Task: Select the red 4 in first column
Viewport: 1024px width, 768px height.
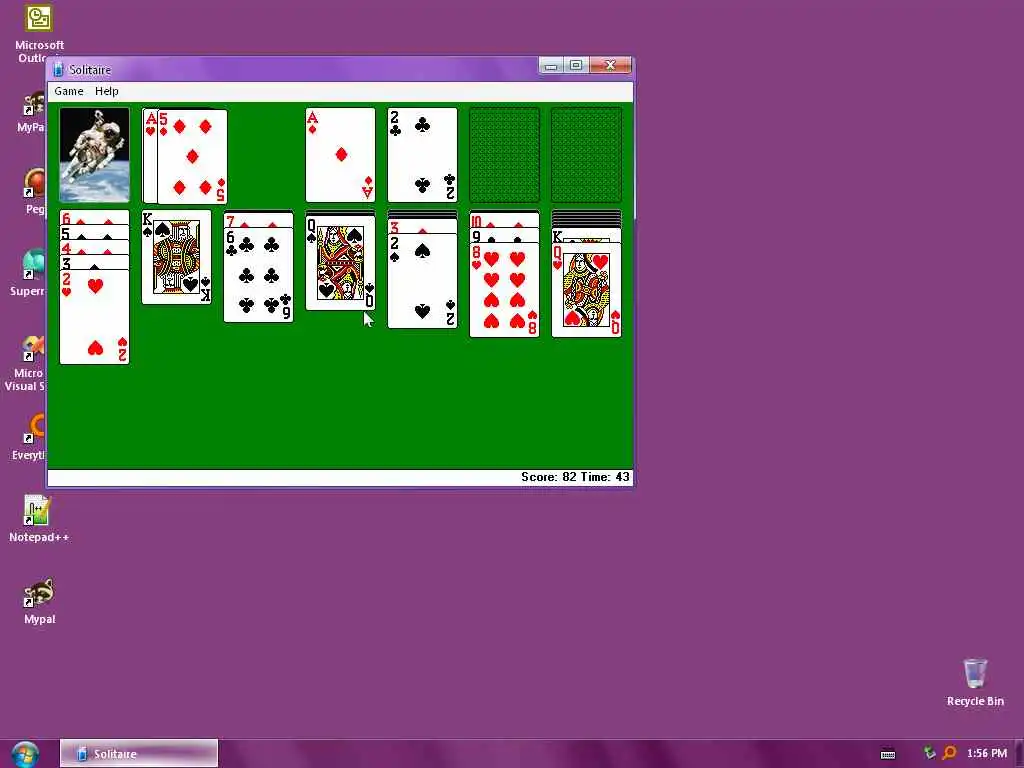Action: pos(94,248)
